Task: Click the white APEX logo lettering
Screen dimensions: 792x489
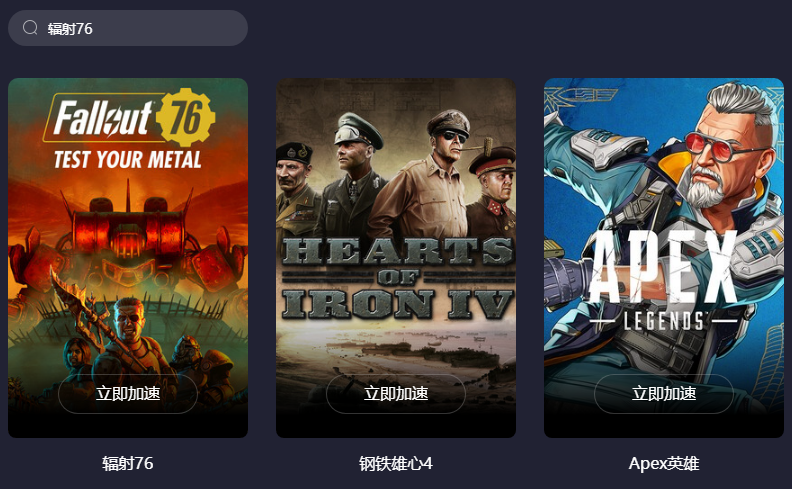Action: (663, 267)
